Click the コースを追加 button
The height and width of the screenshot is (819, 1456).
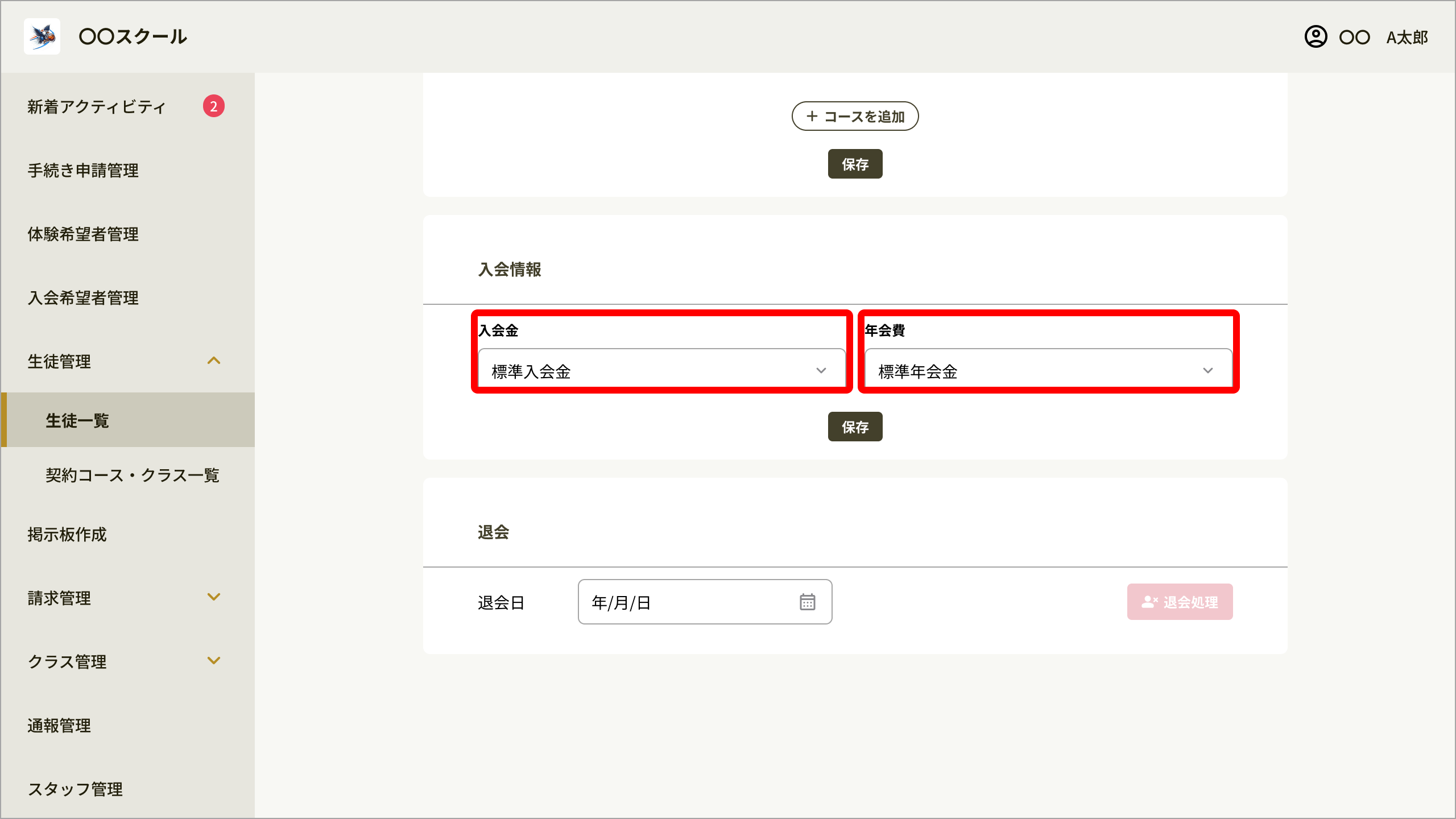pyautogui.click(x=855, y=116)
